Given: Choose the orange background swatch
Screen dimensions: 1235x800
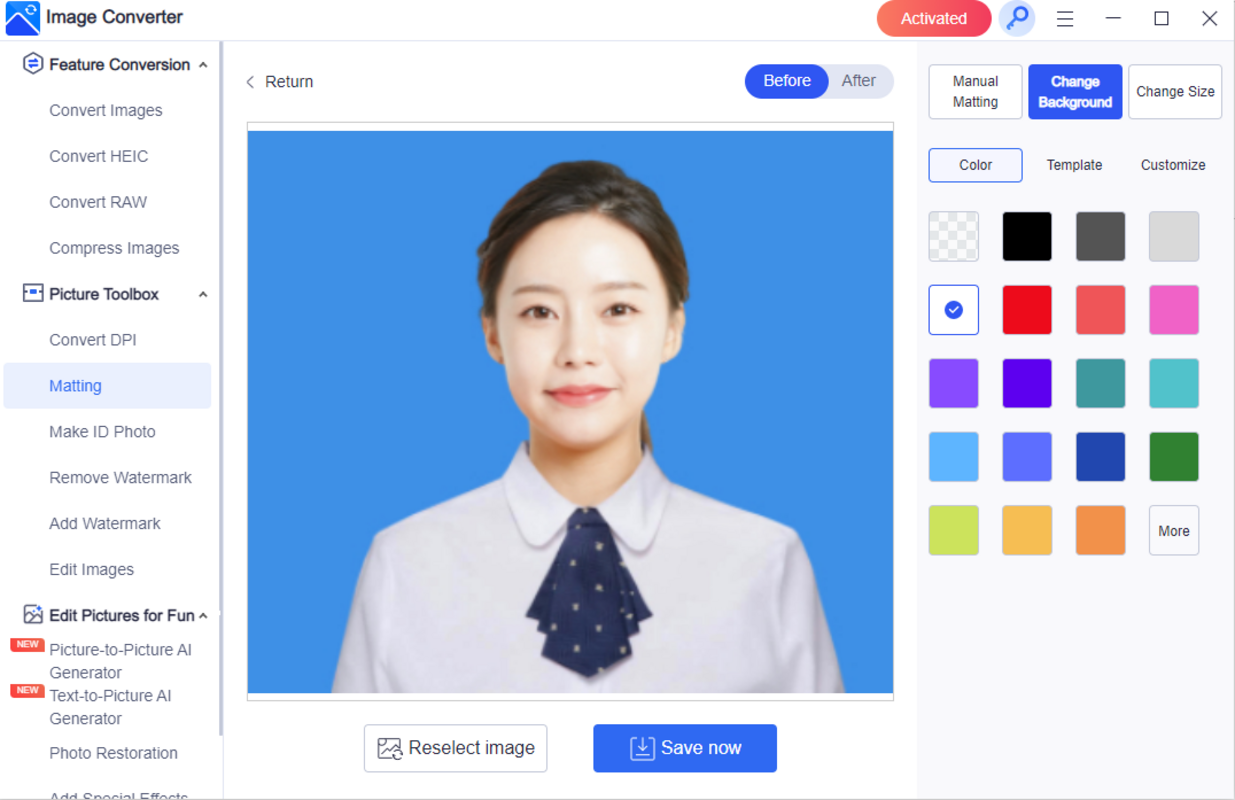Looking at the screenshot, I should (1100, 530).
